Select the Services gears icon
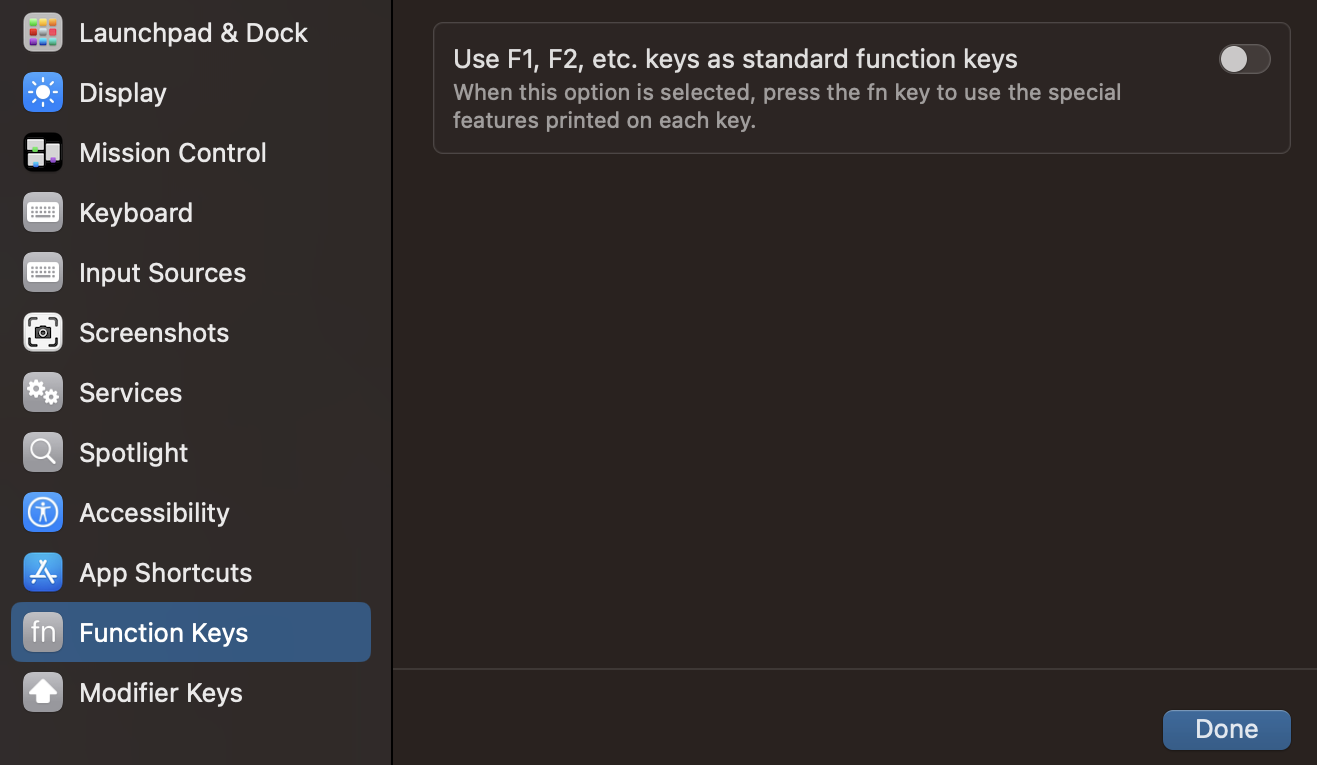This screenshot has width=1317, height=765. (42, 392)
